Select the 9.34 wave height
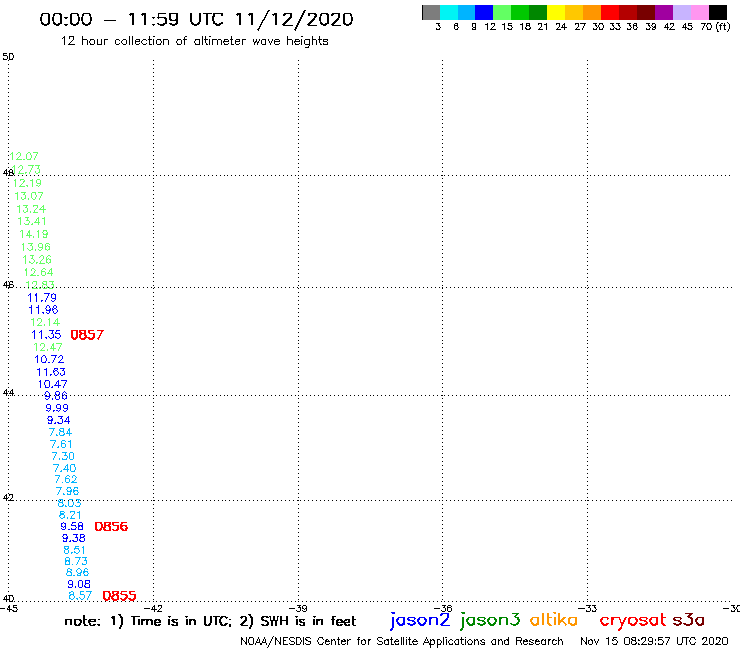The width and height of the screenshot is (740, 650). pyautogui.click(x=59, y=420)
